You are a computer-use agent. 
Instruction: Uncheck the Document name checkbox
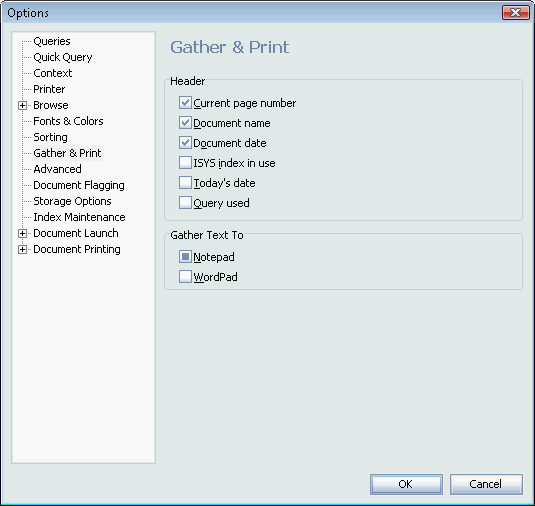185,122
